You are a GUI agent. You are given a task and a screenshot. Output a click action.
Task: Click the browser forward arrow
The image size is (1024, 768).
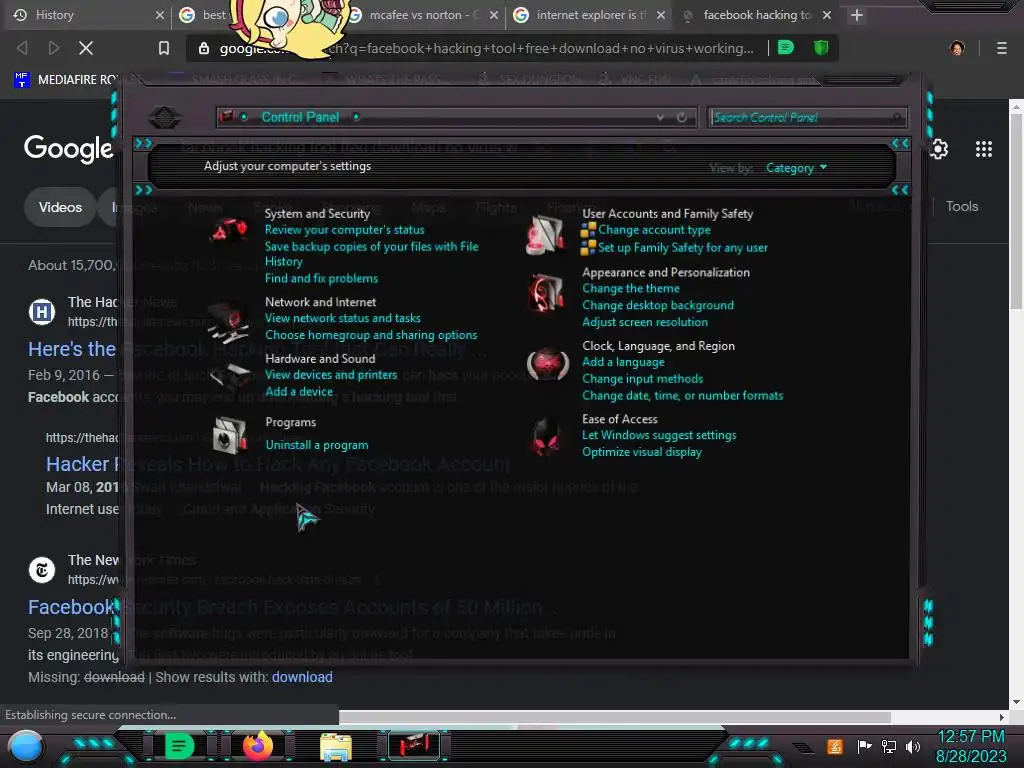(54, 48)
